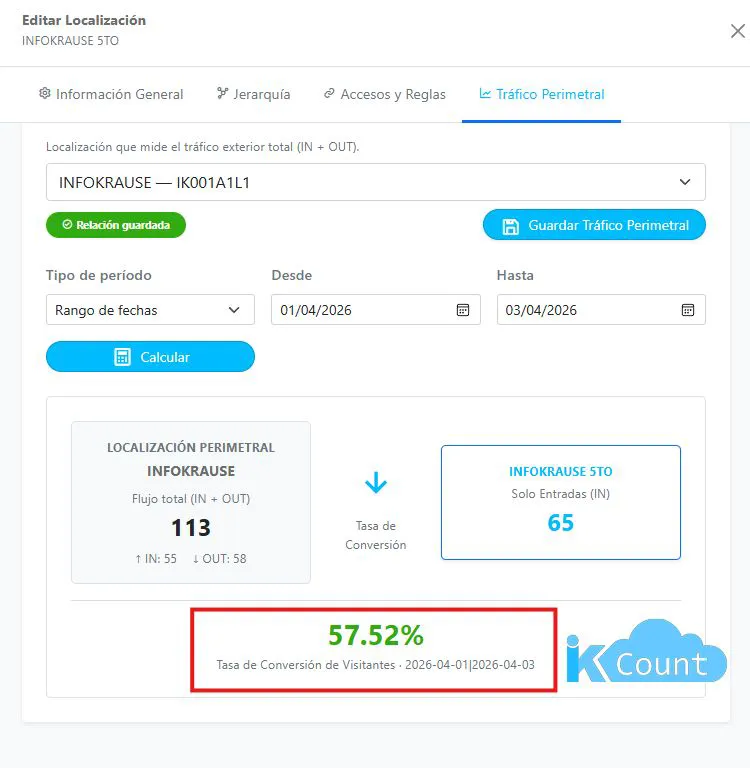Go to the Accesos y Reglas tab
750x768 pixels.
tap(393, 94)
